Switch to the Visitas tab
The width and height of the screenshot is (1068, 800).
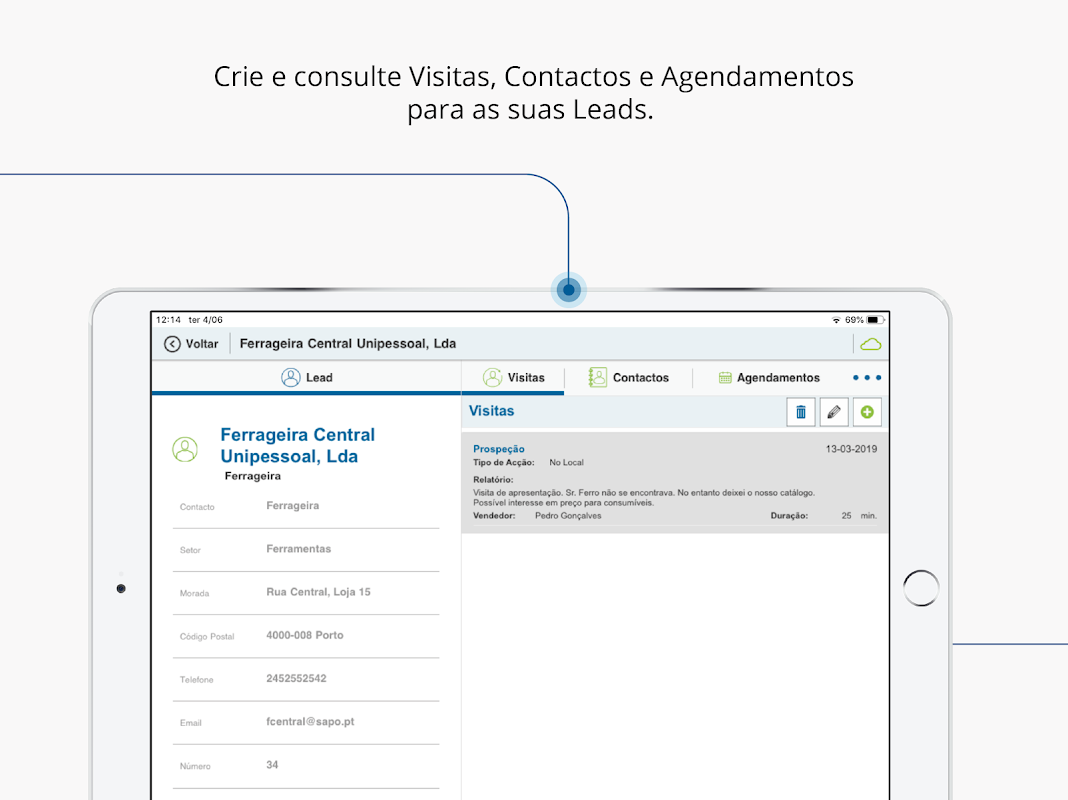pos(514,377)
